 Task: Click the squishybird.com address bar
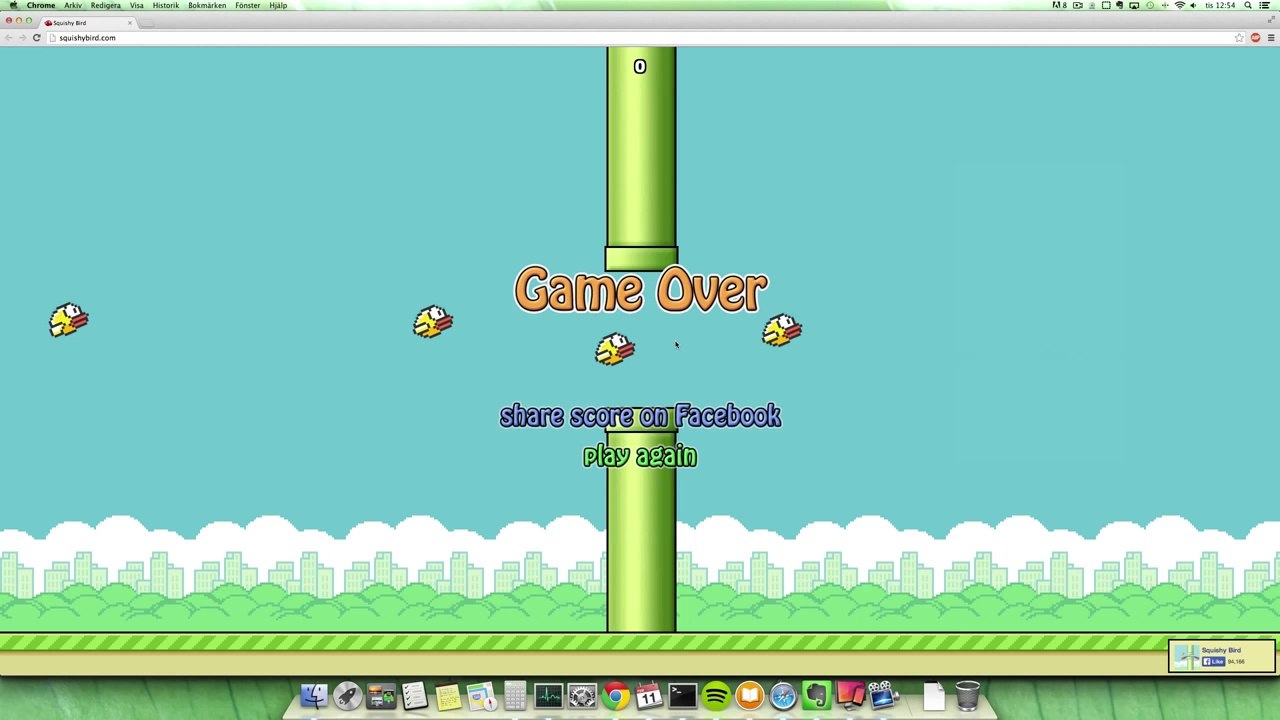(x=640, y=38)
